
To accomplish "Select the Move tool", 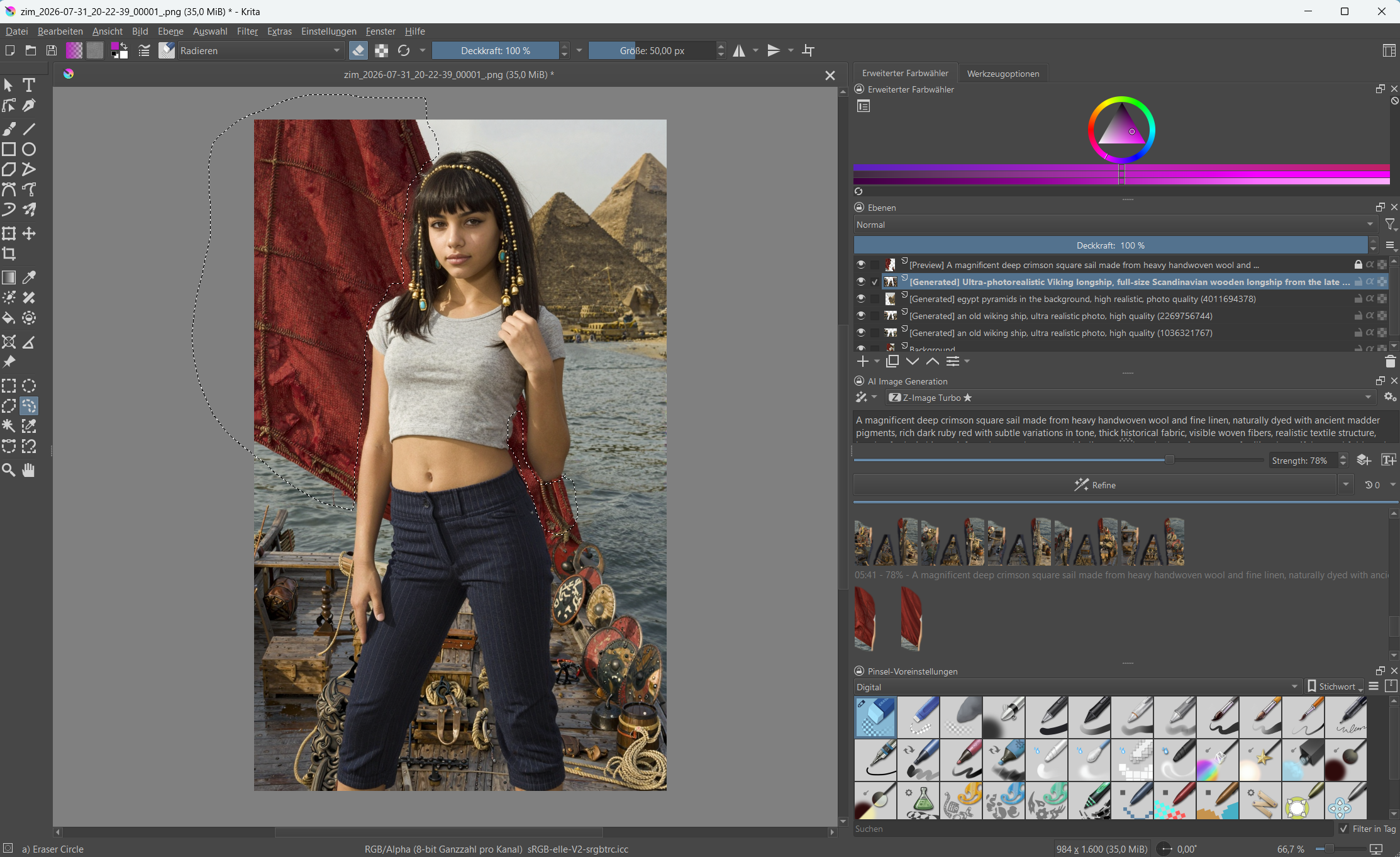I will [x=29, y=233].
